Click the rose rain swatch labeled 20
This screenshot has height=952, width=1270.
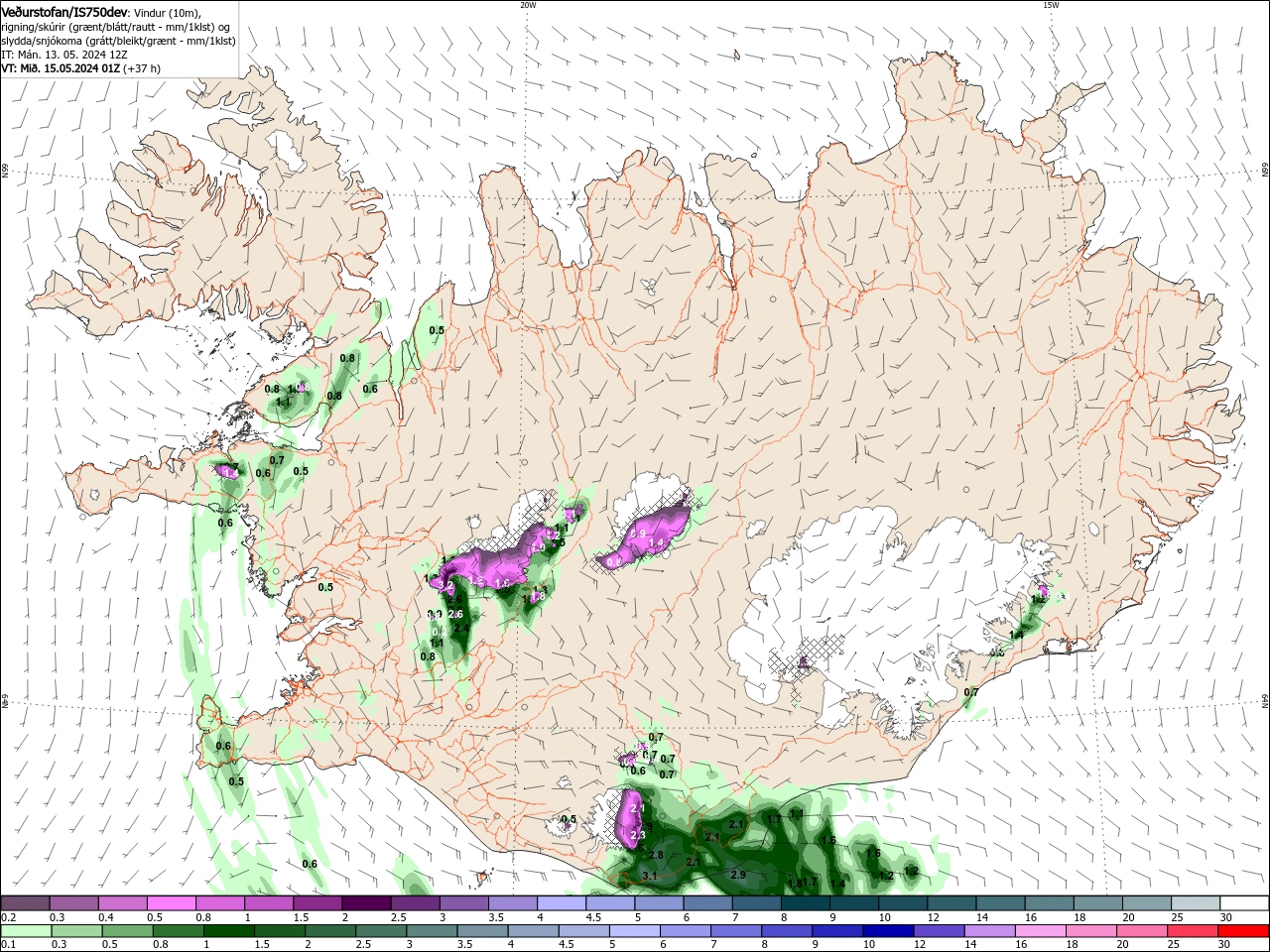tap(1143, 931)
